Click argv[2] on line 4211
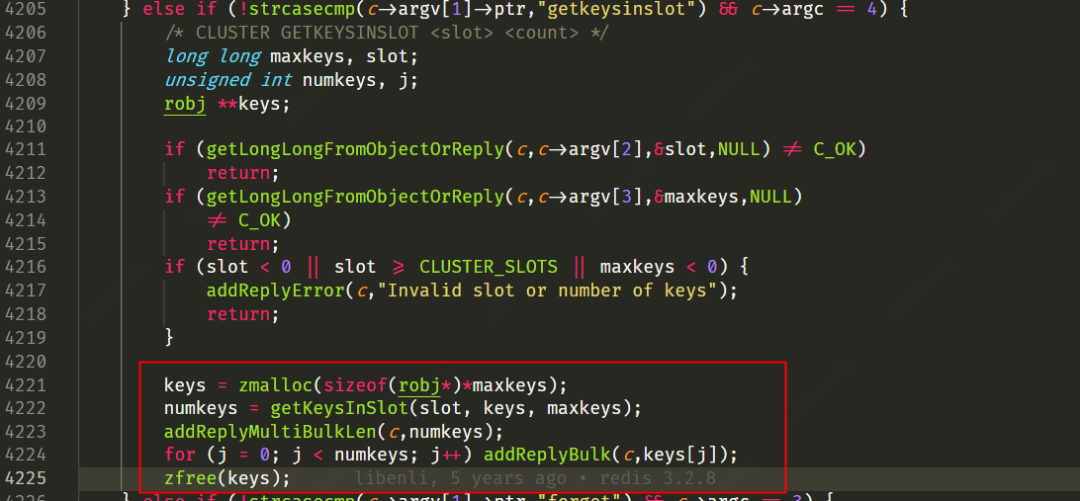 pyautogui.click(x=600, y=150)
